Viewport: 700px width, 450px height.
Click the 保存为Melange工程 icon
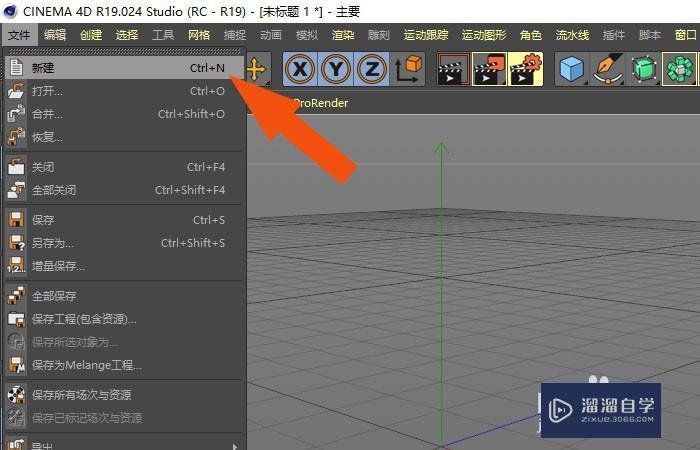pos(16,365)
